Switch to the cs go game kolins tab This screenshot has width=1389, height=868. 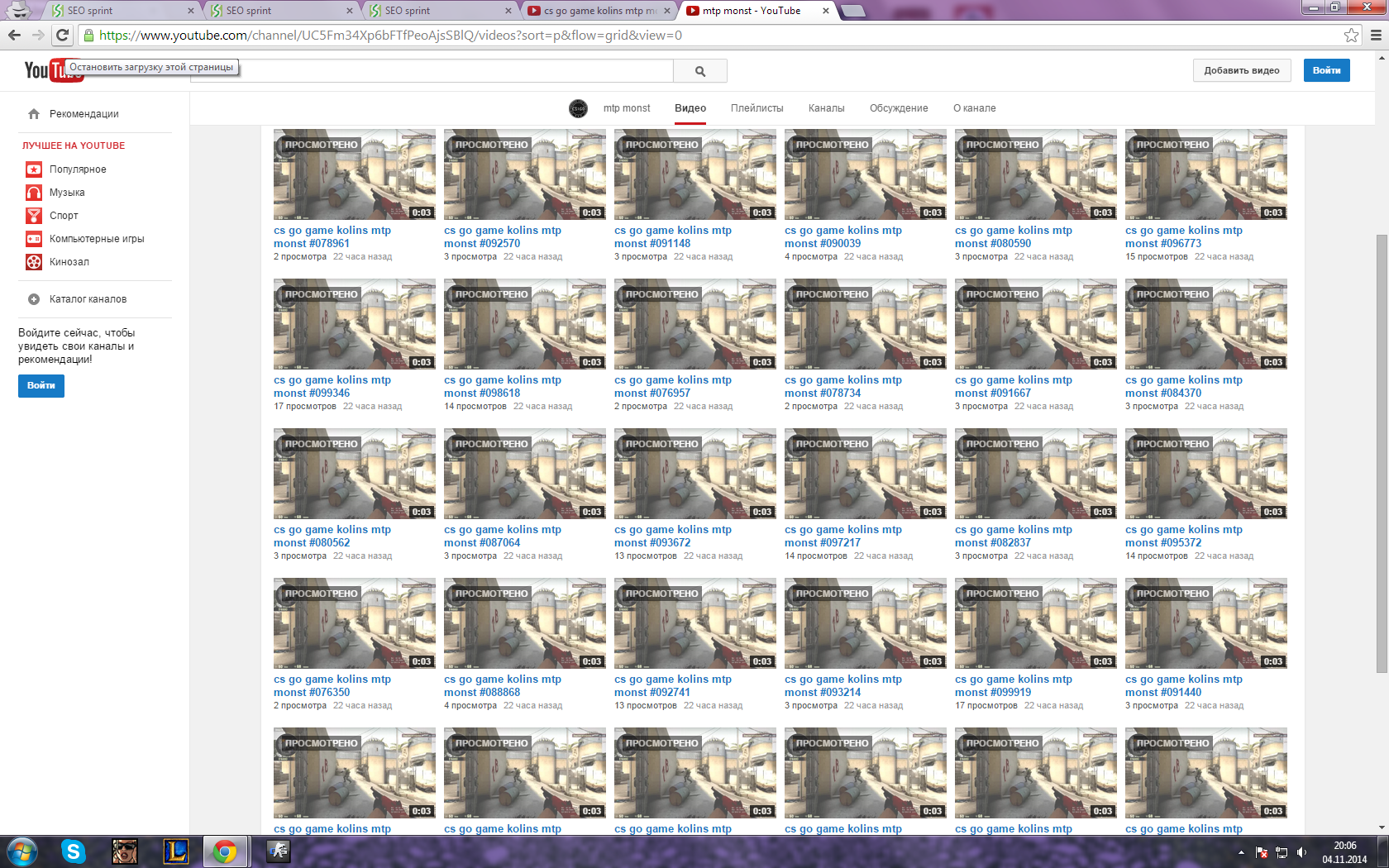click(x=600, y=11)
